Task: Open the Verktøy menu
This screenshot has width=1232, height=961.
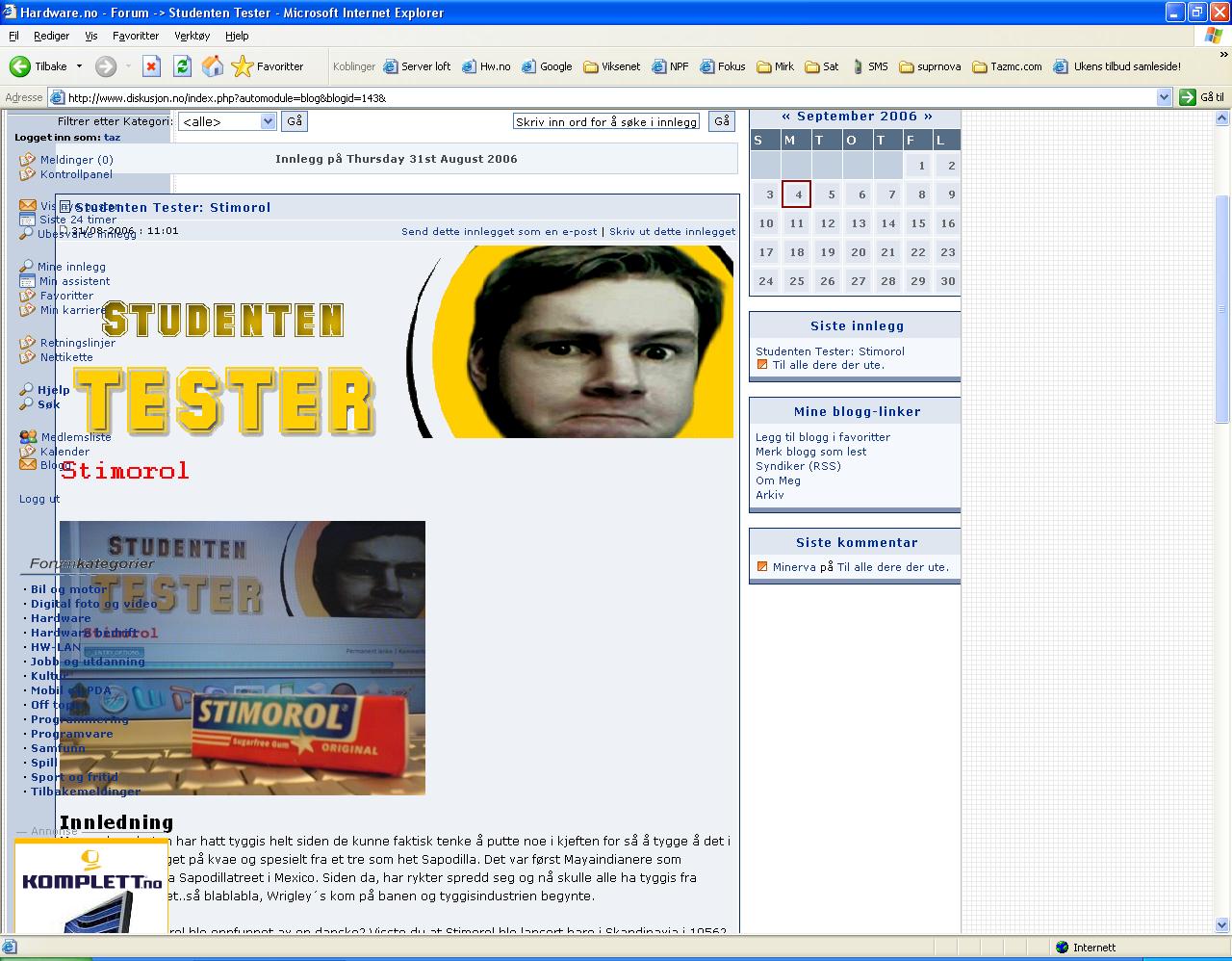Action: [x=192, y=36]
